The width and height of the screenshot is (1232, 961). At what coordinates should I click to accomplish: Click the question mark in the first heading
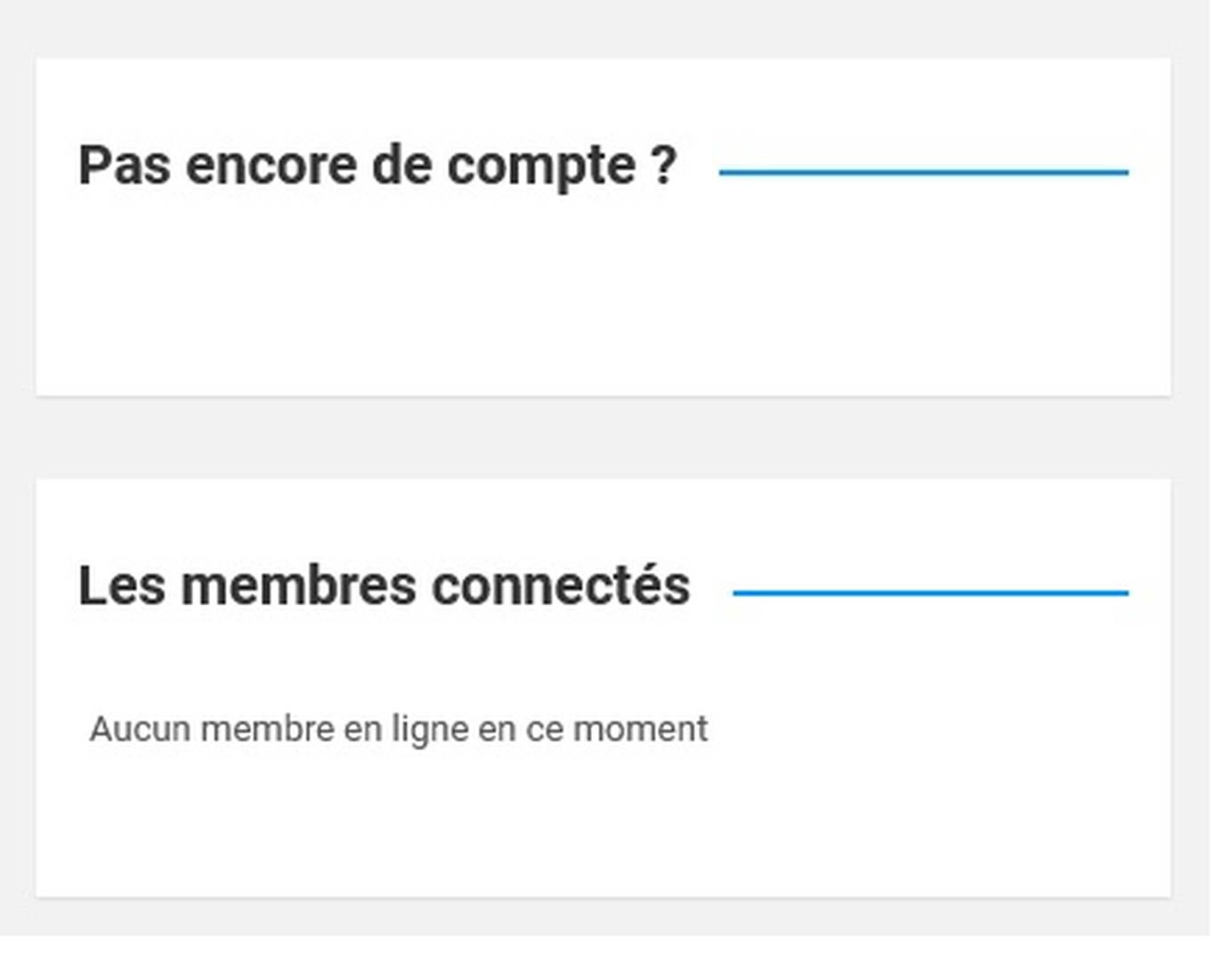(x=663, y=166)
